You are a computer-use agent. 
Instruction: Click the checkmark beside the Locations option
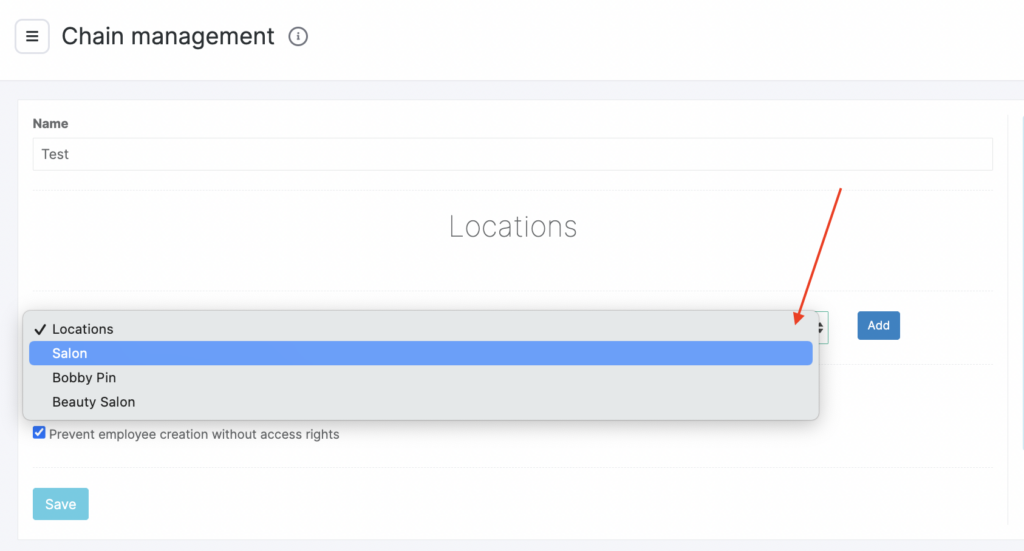click(40, 329)
